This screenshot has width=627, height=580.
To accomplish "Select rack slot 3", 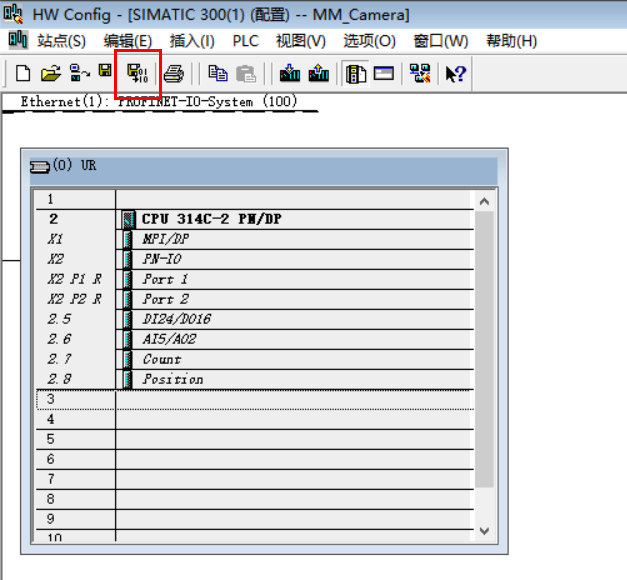I will click(255, 399).
